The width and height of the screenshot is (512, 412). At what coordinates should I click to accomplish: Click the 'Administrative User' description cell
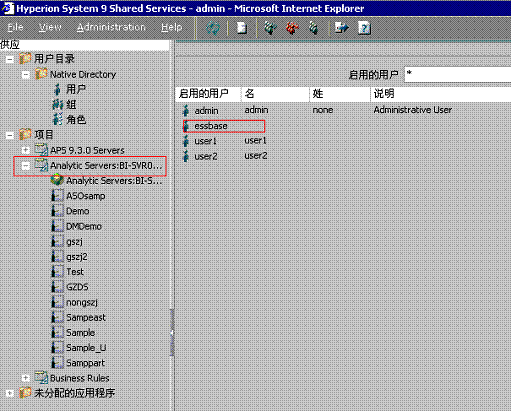[412, 110]
